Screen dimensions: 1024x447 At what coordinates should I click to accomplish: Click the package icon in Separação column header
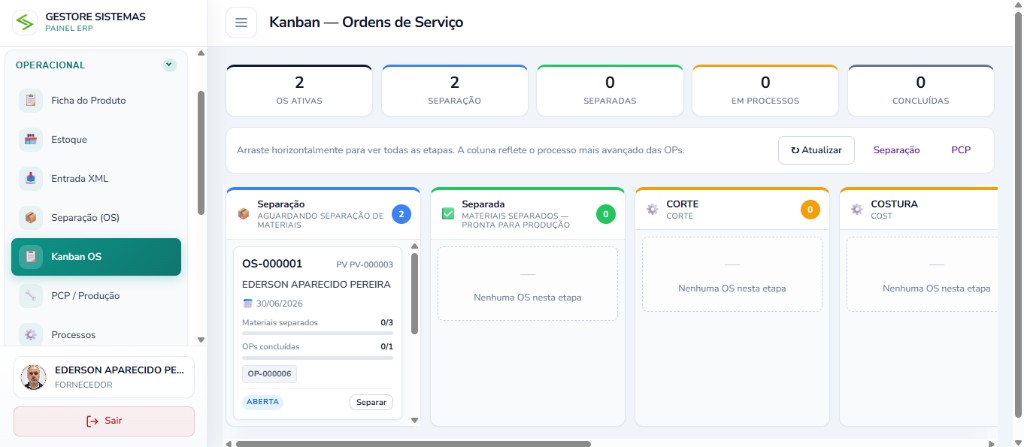(244, 214)
